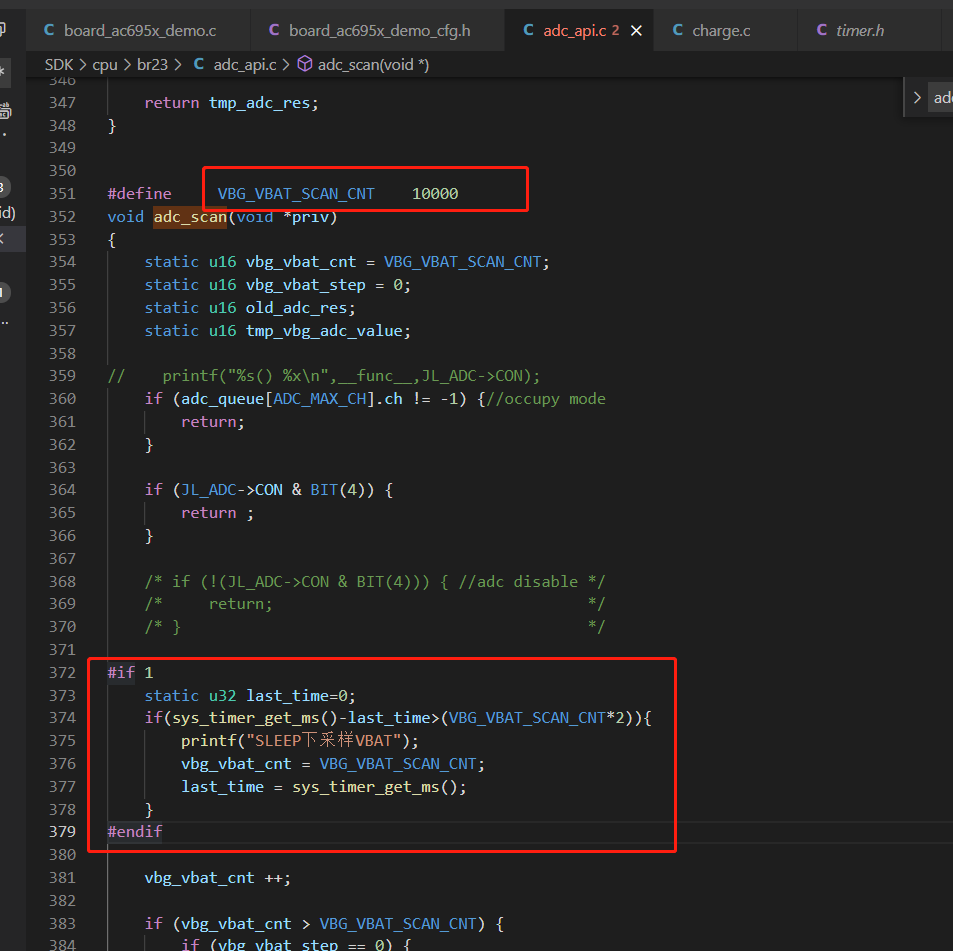Click adc_api.c in the breadcrumb path
Screen dimensions: 953x951
pos(245,64)
